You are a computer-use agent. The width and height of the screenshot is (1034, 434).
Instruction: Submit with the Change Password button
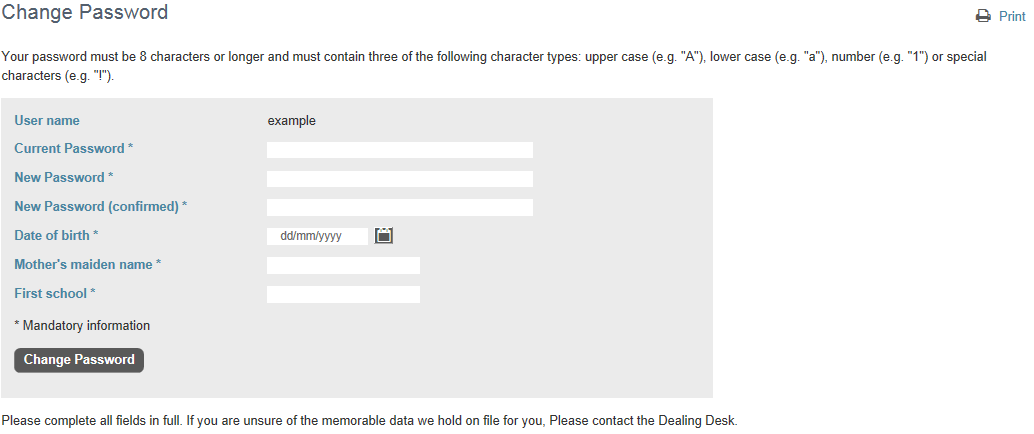point(79,360)
